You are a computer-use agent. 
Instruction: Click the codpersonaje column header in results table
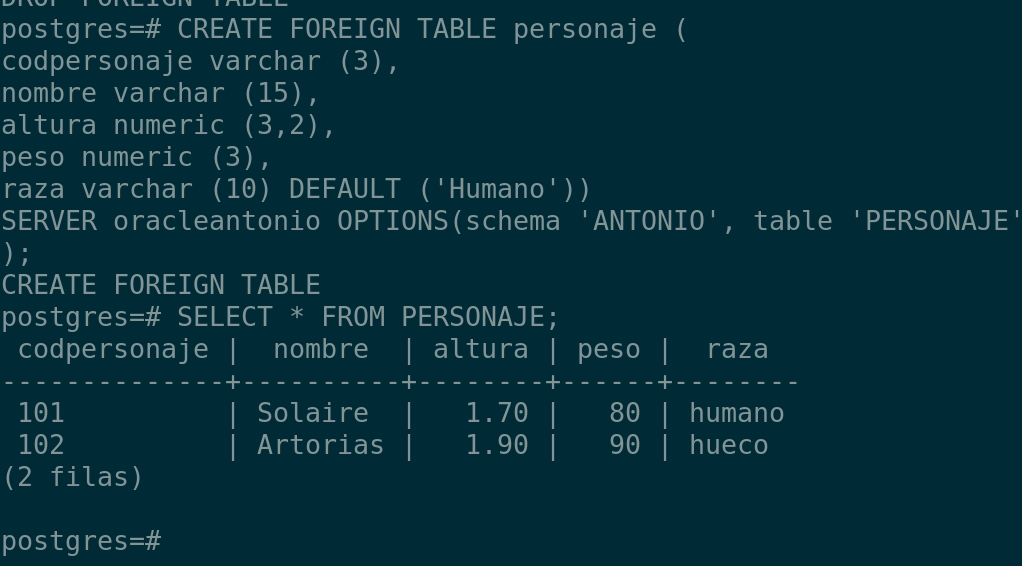113,349
